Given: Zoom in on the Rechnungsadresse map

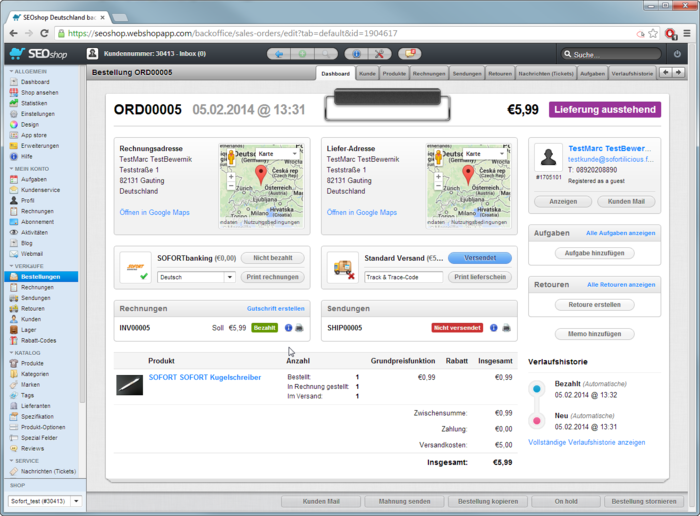Looking at the screenshot, I should click(x=231, y=177).
